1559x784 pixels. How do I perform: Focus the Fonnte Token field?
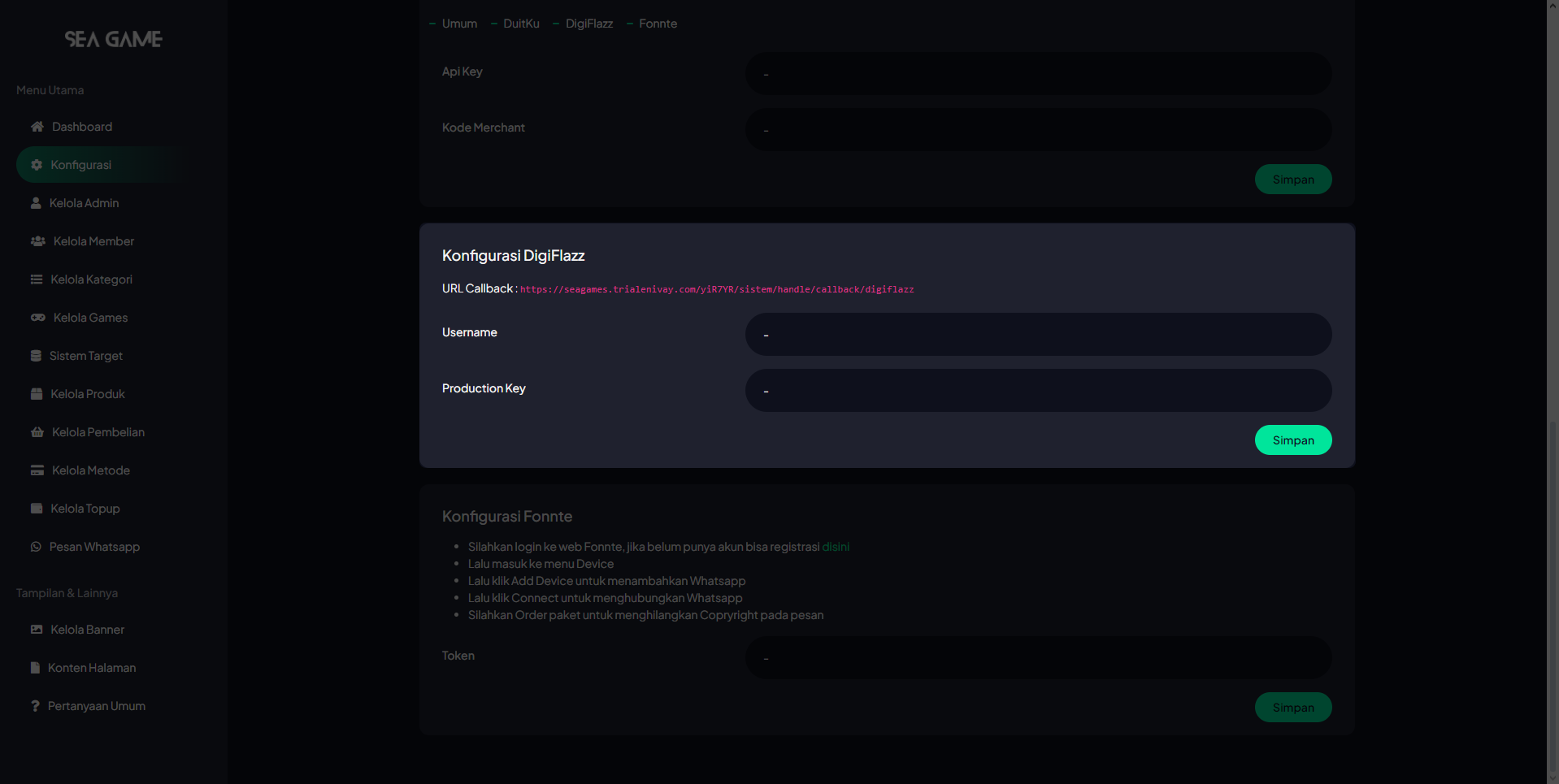(x=1038, y=658)
